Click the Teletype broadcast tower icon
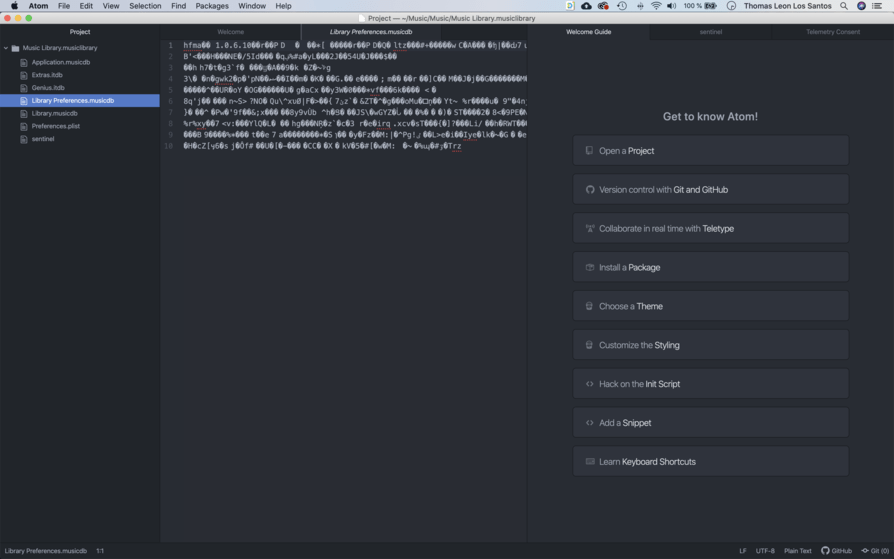Image resolution: width=894 pixels, height=559 pixels. [x=590, y=228]
